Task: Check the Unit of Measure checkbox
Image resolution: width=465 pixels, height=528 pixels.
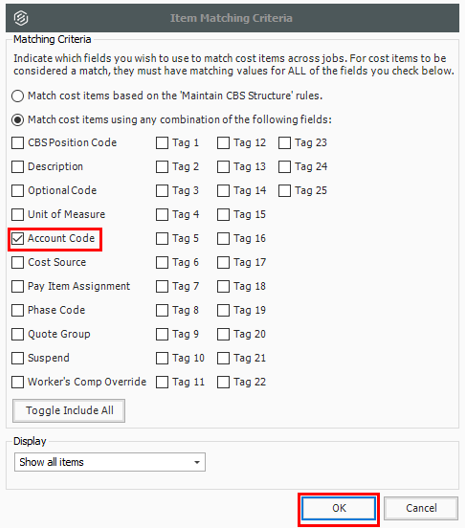Action: pos(18,214)
